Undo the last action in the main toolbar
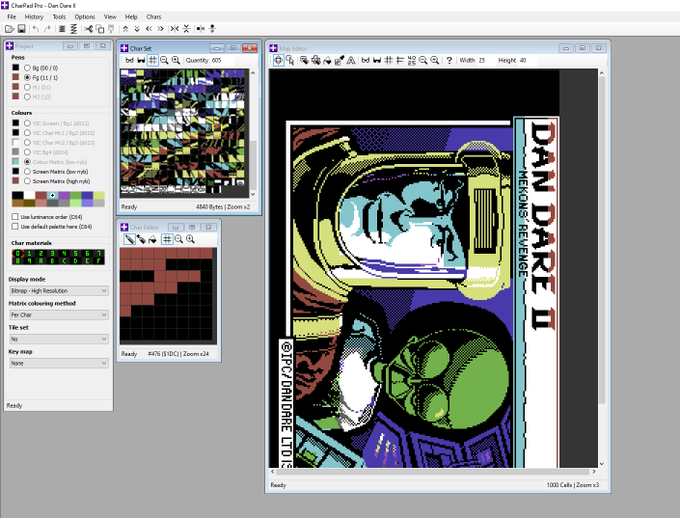The width and height of the screenshot is (680, 518). click(36, 29)
